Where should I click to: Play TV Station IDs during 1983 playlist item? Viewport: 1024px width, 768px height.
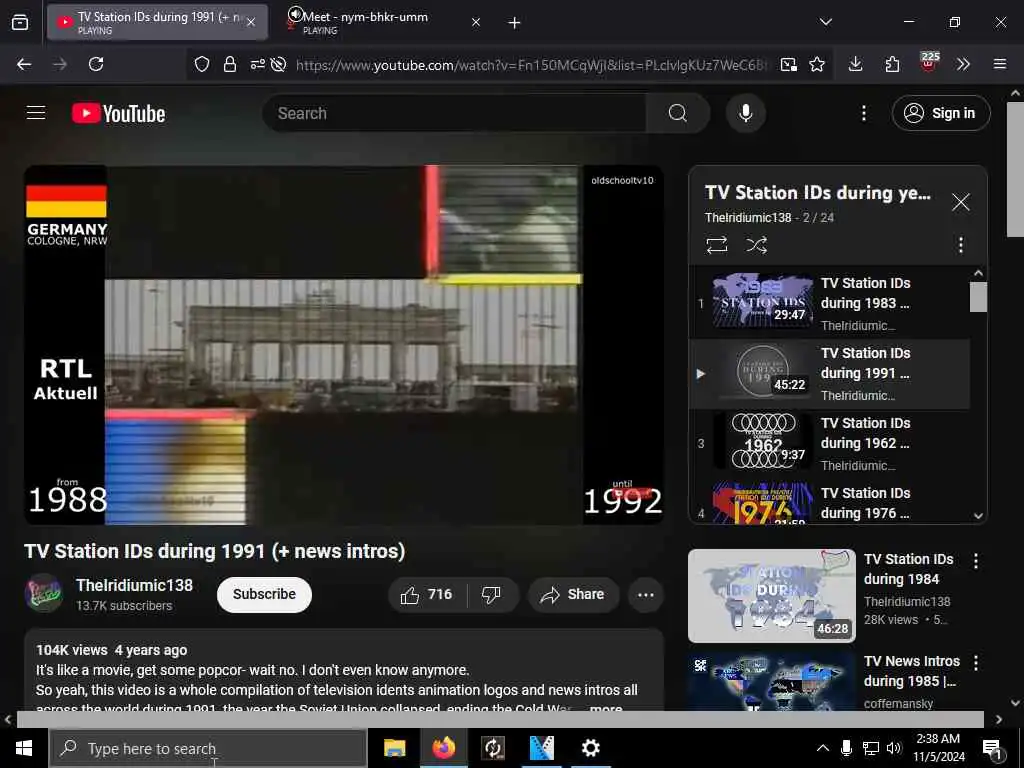829,304
